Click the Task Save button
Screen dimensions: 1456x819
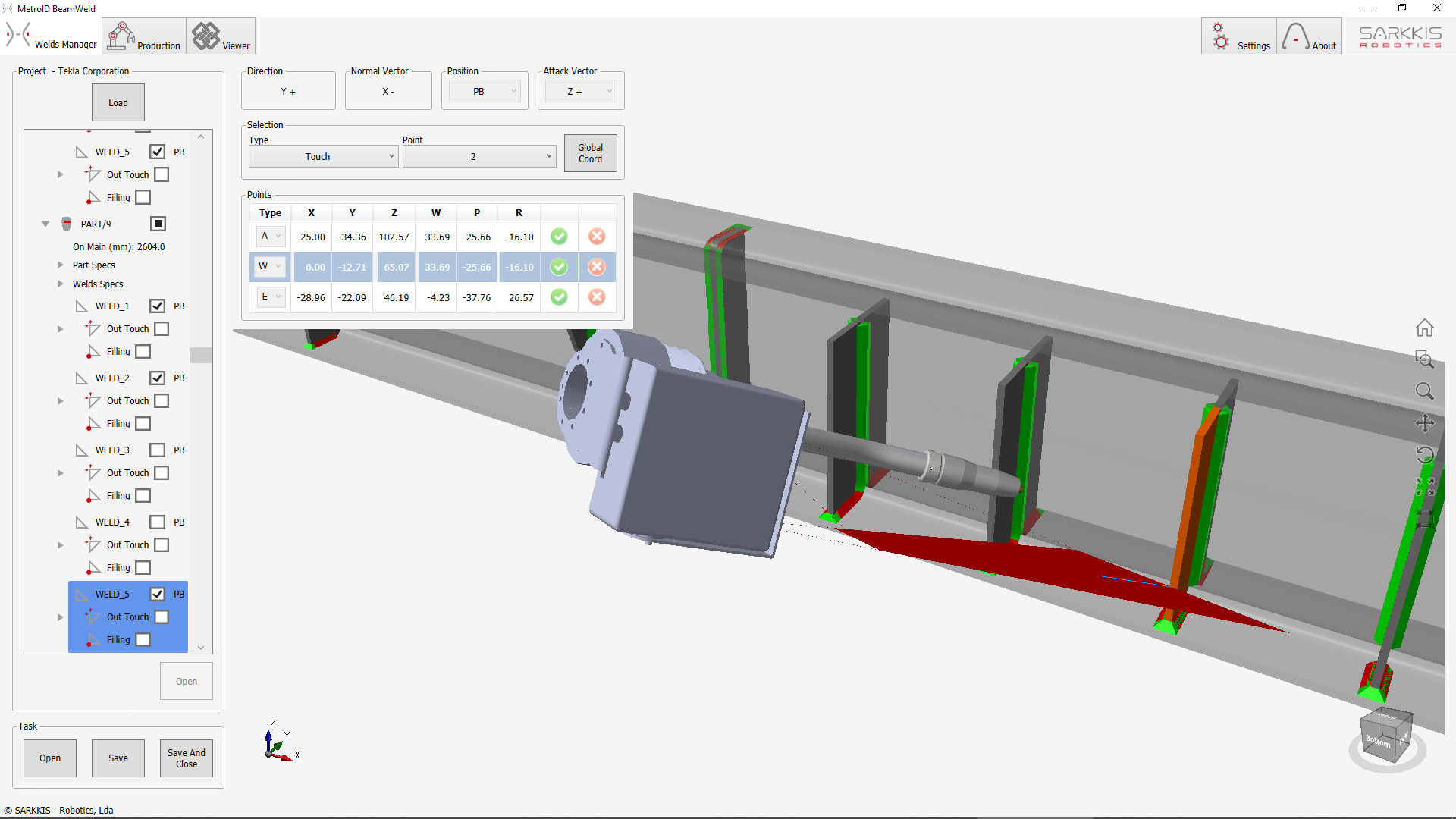118,758
